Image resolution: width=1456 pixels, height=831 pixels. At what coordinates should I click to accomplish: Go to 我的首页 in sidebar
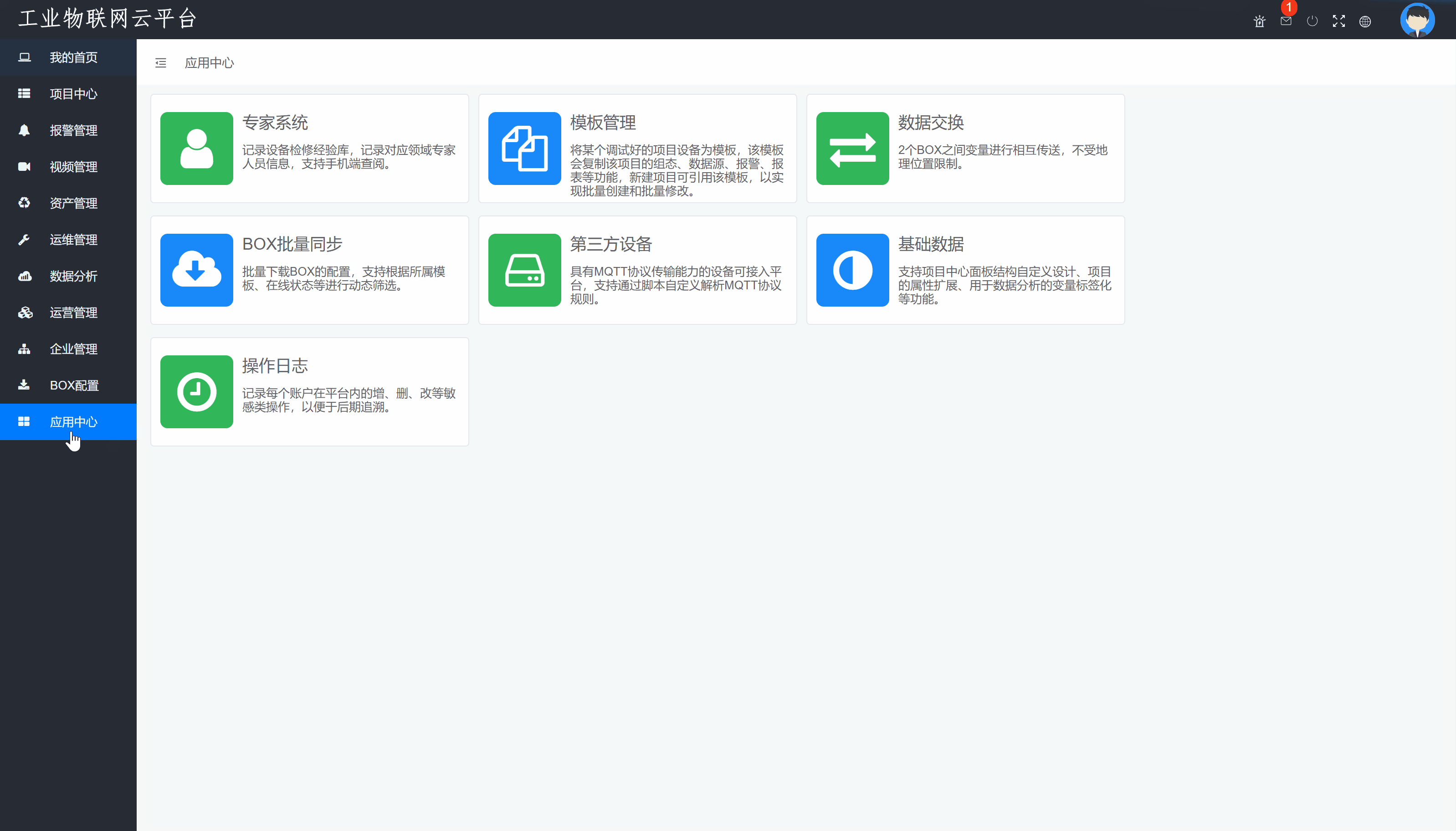(68, 58)
